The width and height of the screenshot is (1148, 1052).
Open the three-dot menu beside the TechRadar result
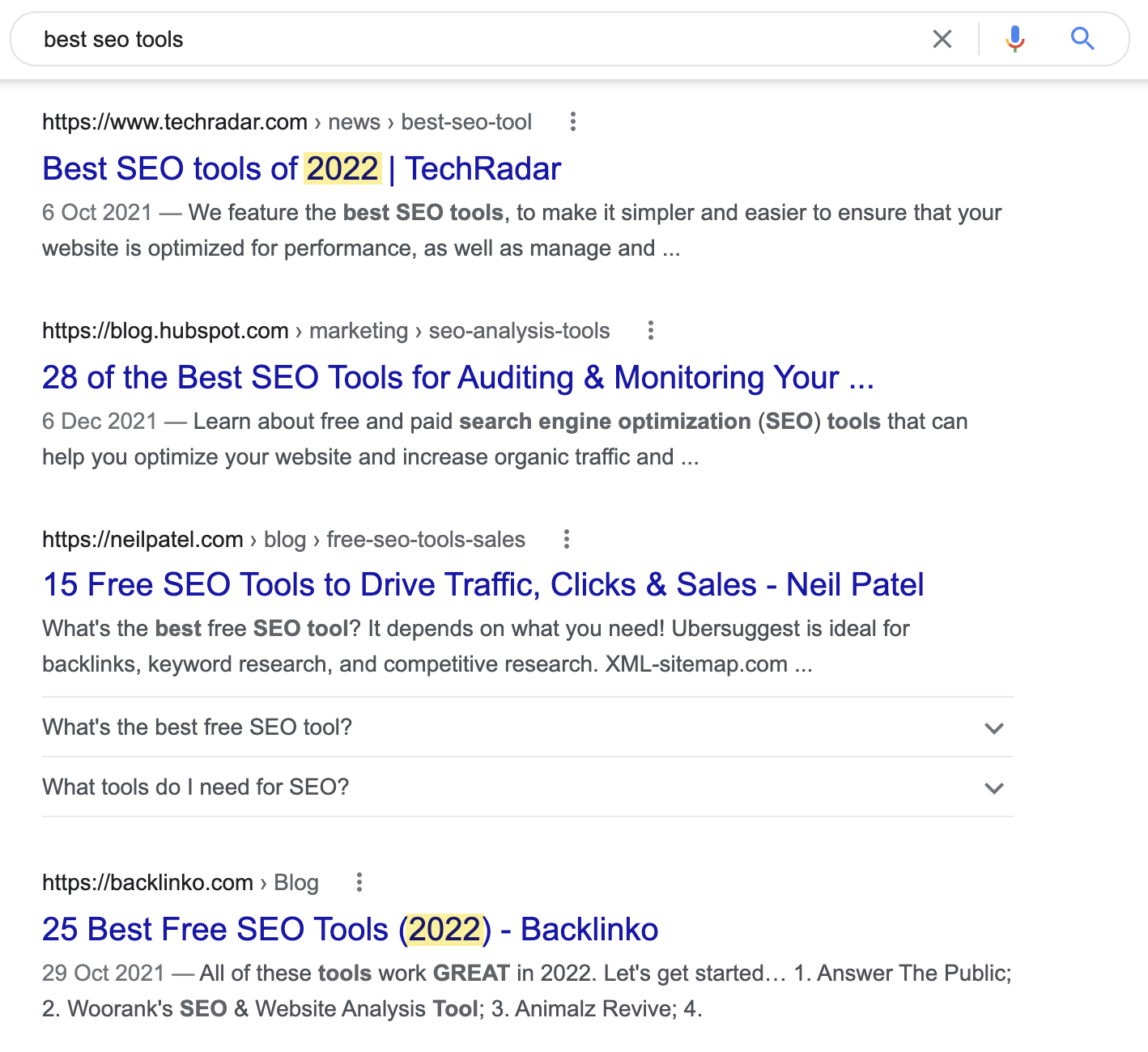click(x=573, y=121)
